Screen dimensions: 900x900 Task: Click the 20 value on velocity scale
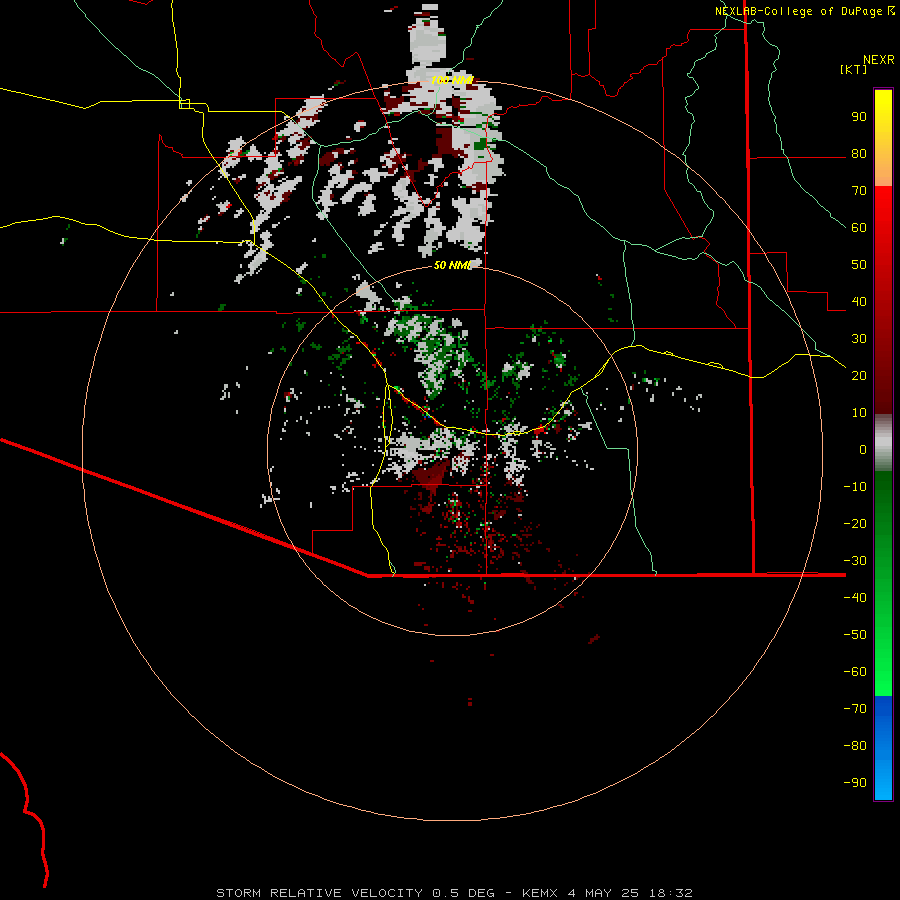[859, 375]
